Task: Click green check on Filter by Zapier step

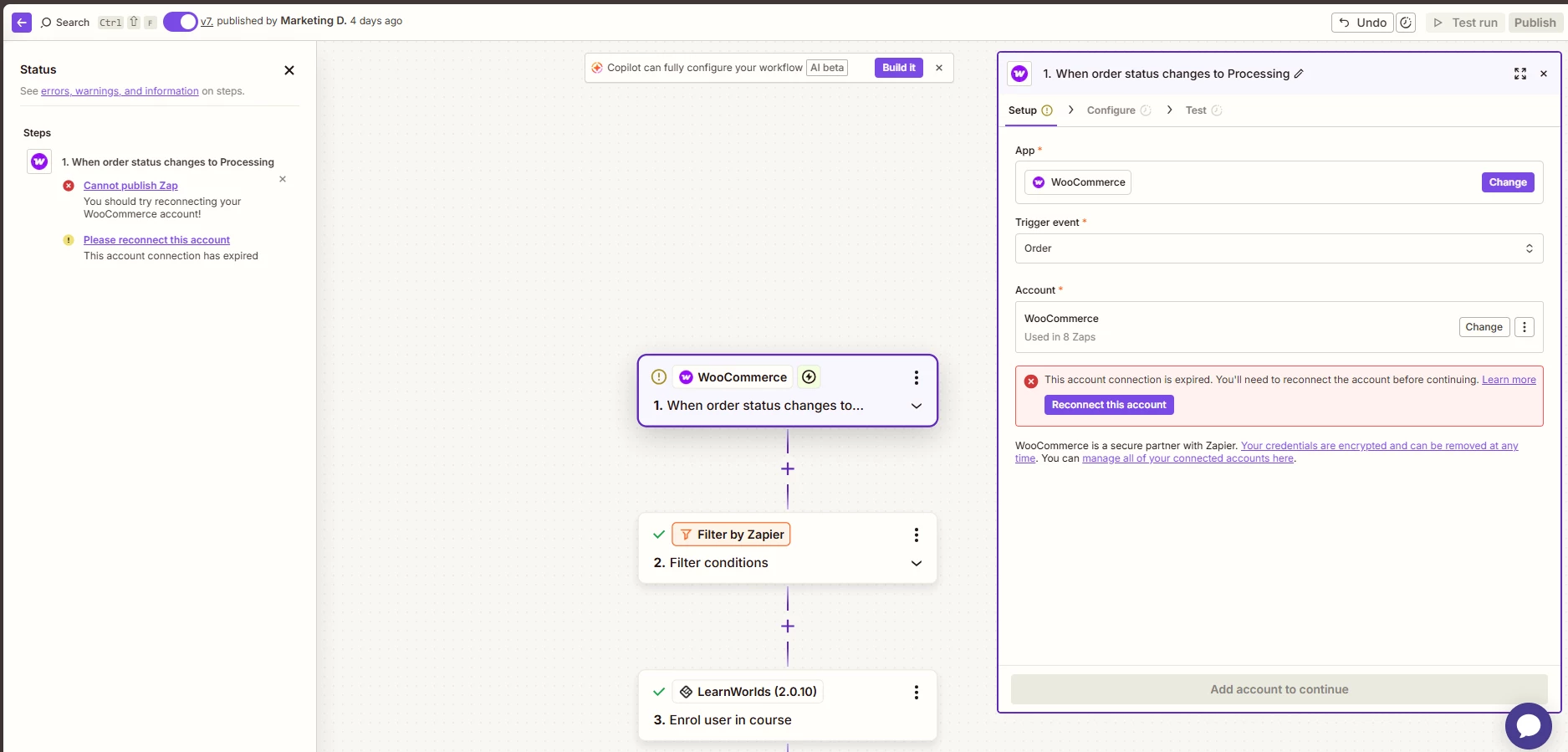Action: [x=659, y=535]
